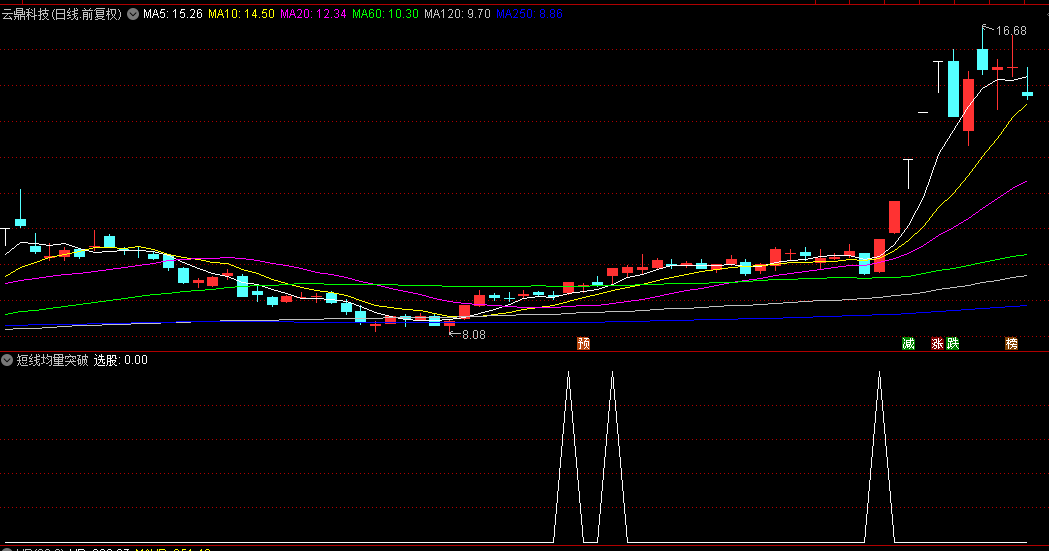The image size is (1049, 551).
Task: Select the green MA60 label
Action: (x=386, y=15)
